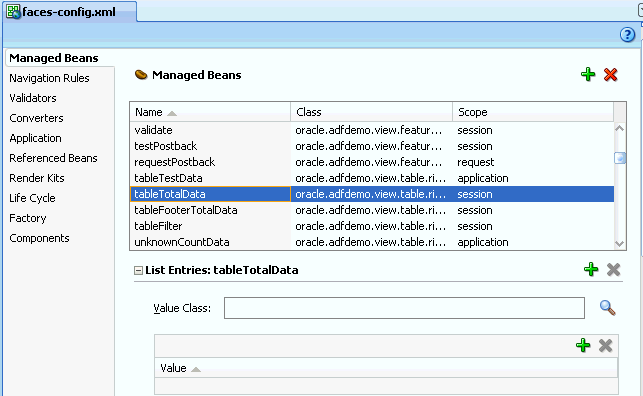643x396 pixels.
Task: Click the class cell of the tableFilter row
Action: pyautogui.click(x=372, y=226)
